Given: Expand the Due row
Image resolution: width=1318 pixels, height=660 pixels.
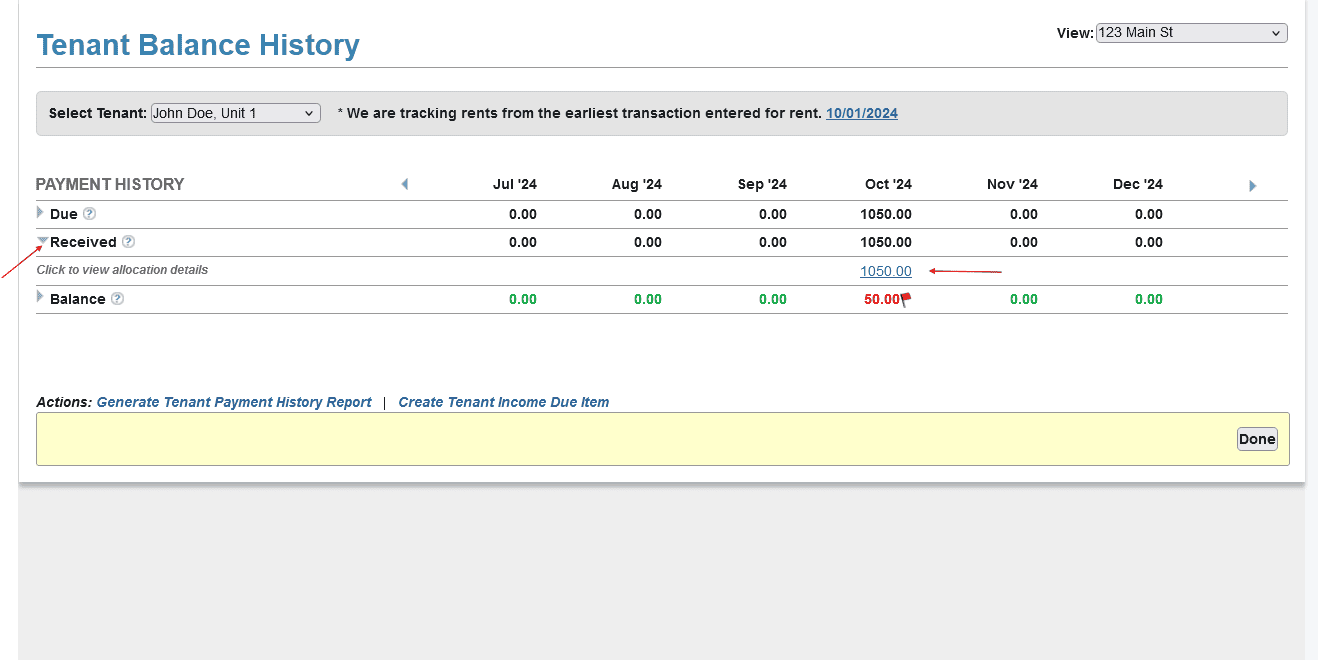Looking at the screenshot, I should [x=41, y=213].
